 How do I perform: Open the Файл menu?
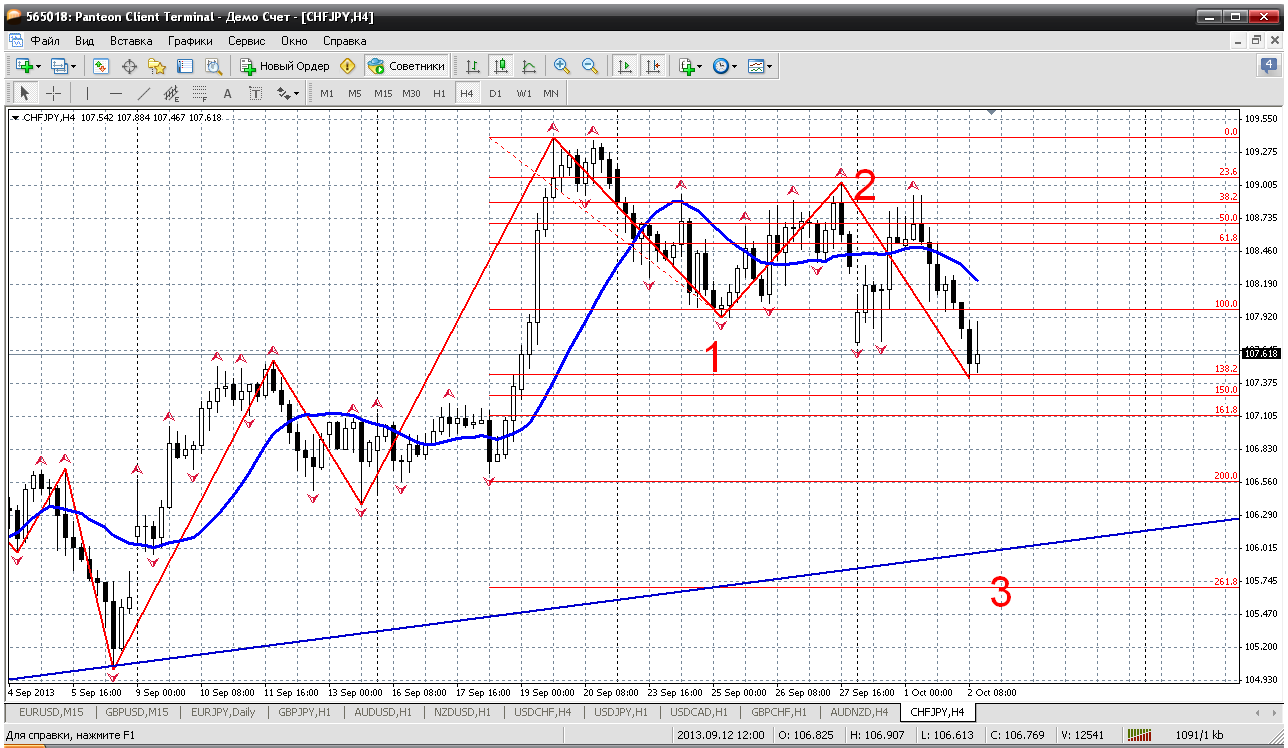click(45, 41)
